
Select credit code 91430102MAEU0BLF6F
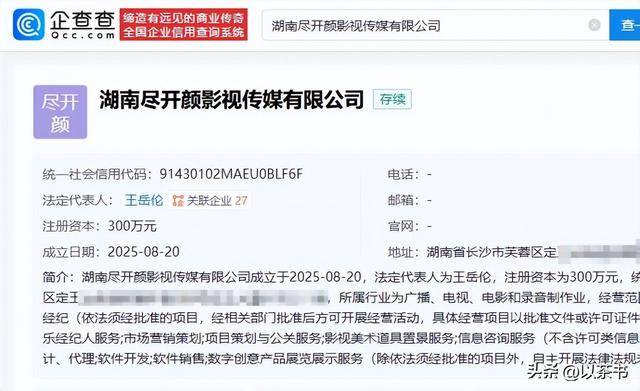tap(231, 174)
